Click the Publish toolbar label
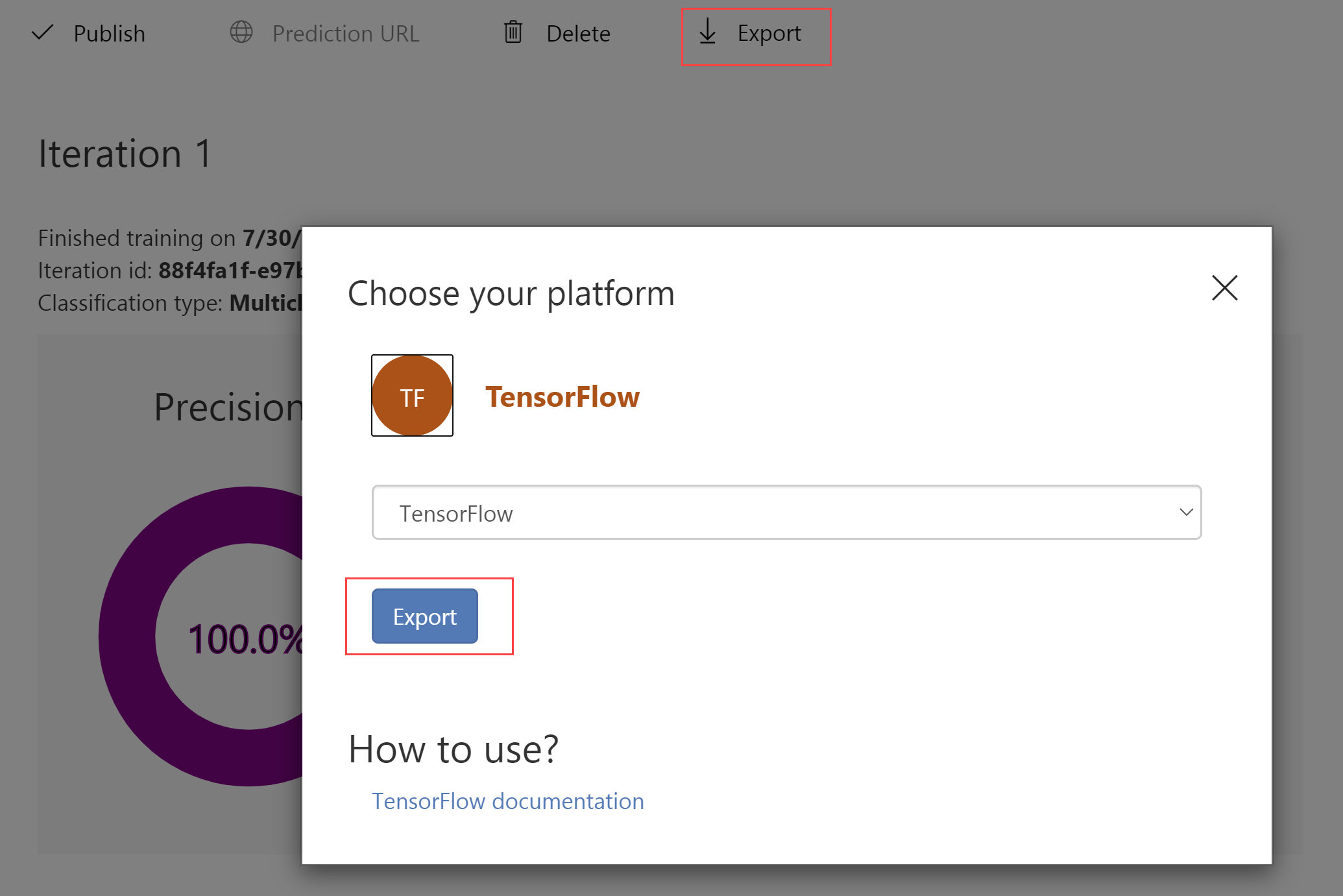 point(109,33)
